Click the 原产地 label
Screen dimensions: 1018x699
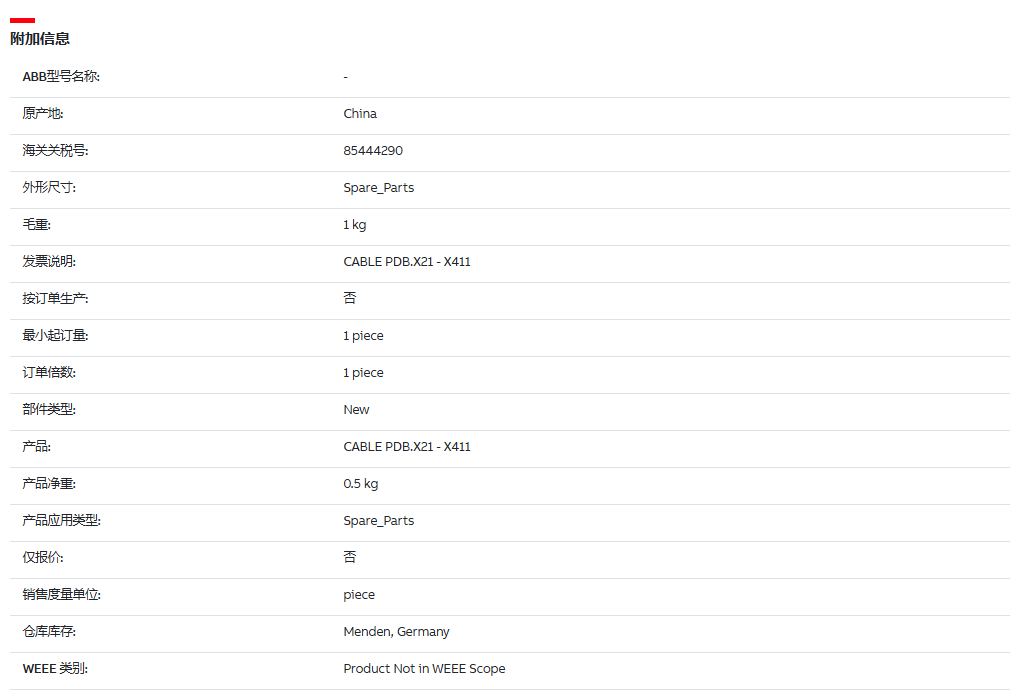click(x=43, y=114)
